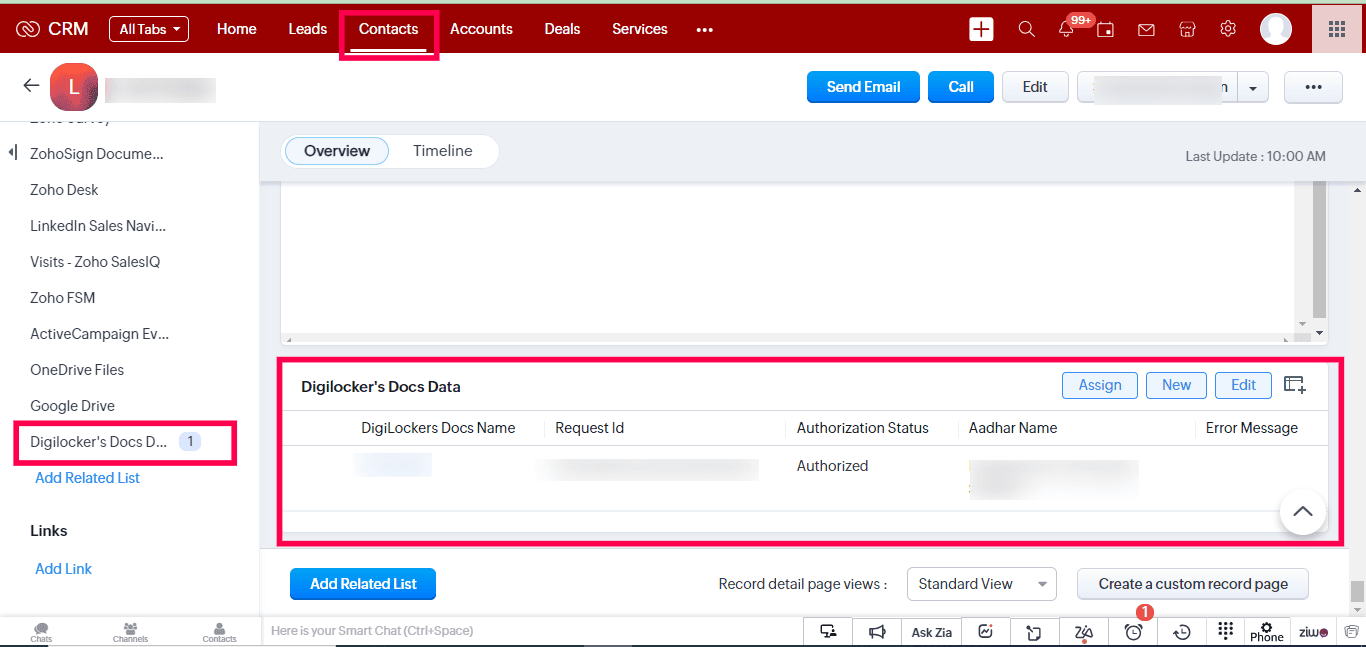The image size is (1366, 647).
Task: Open notifications bell with 99+ badge
Action: point(1067,29)
